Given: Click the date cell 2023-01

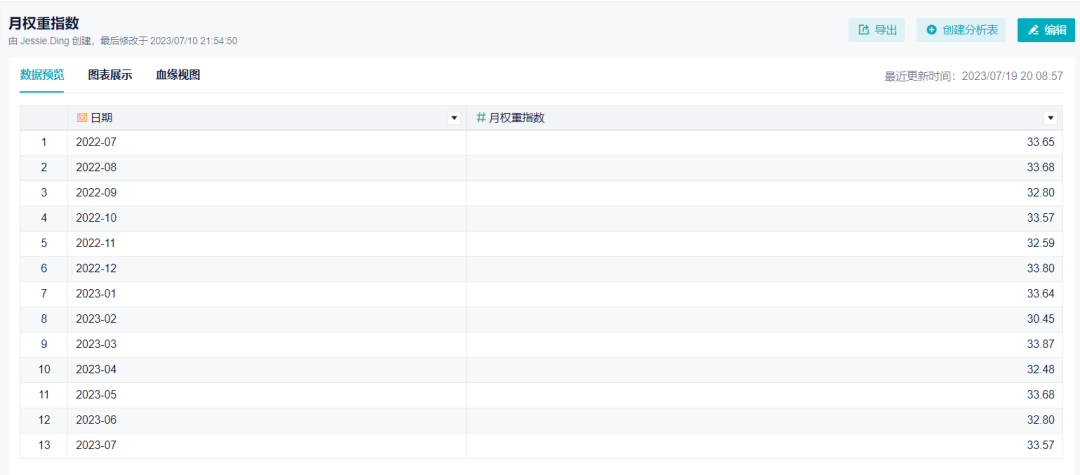Looking at the screenshot, I should coord(267,294).
